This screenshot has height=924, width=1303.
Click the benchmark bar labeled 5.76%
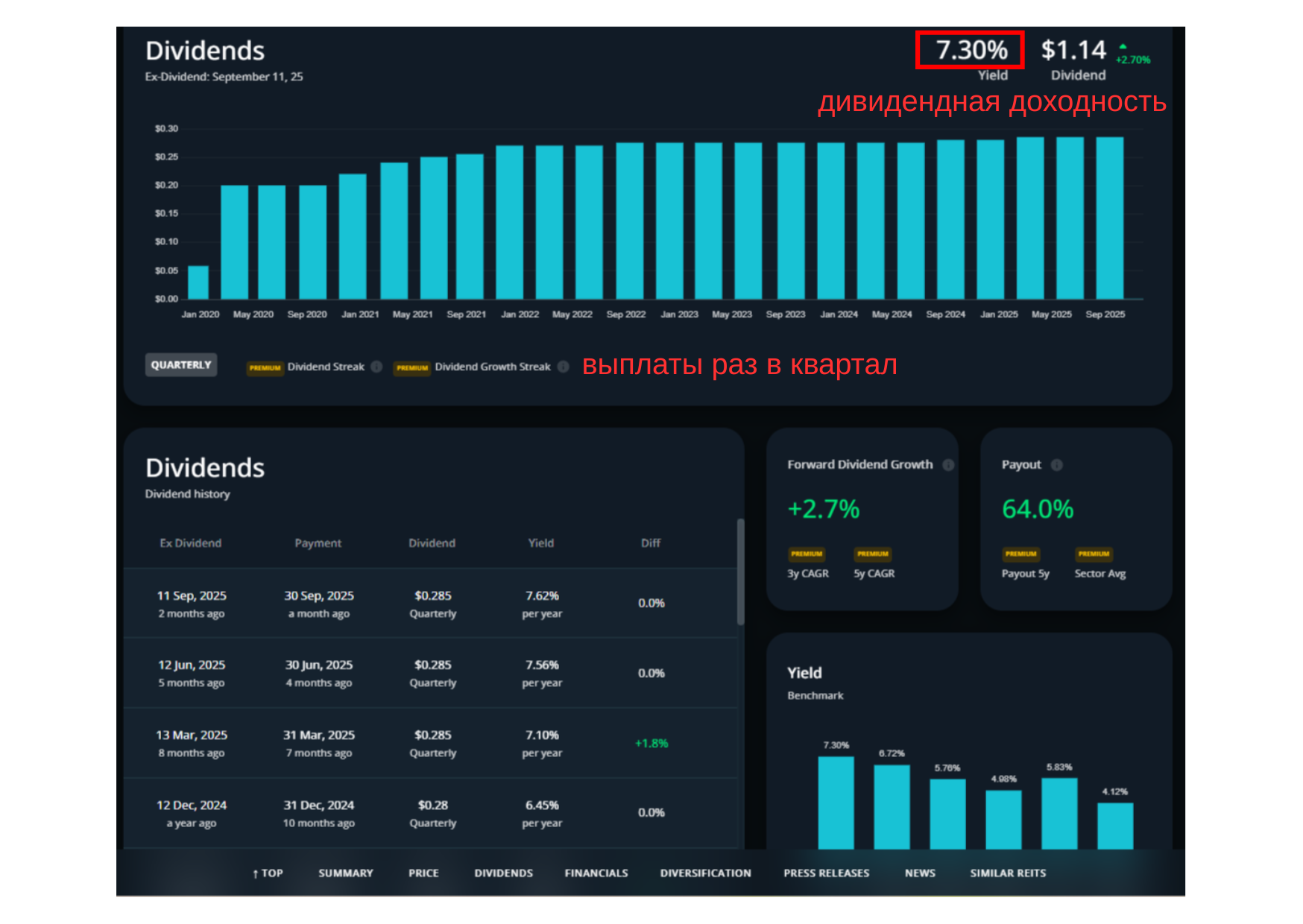pyautogui.click(x=947, y=814)
